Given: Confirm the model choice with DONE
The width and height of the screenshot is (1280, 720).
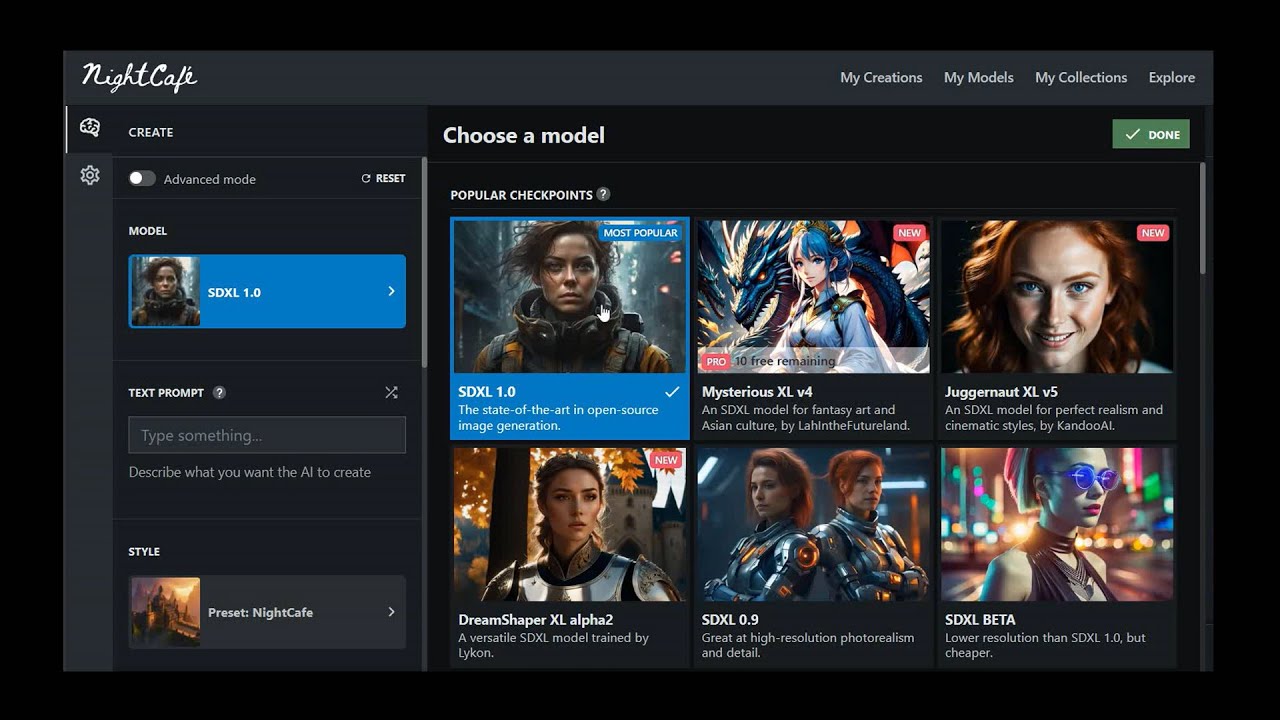Looking at the screenshot, I should (x=1151, y=134).
